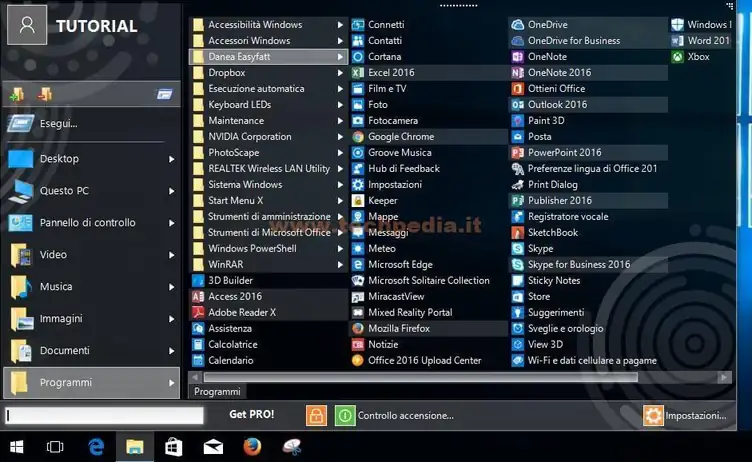
Task: Expand Desktop submenu arrow
Action: [171, 159]
